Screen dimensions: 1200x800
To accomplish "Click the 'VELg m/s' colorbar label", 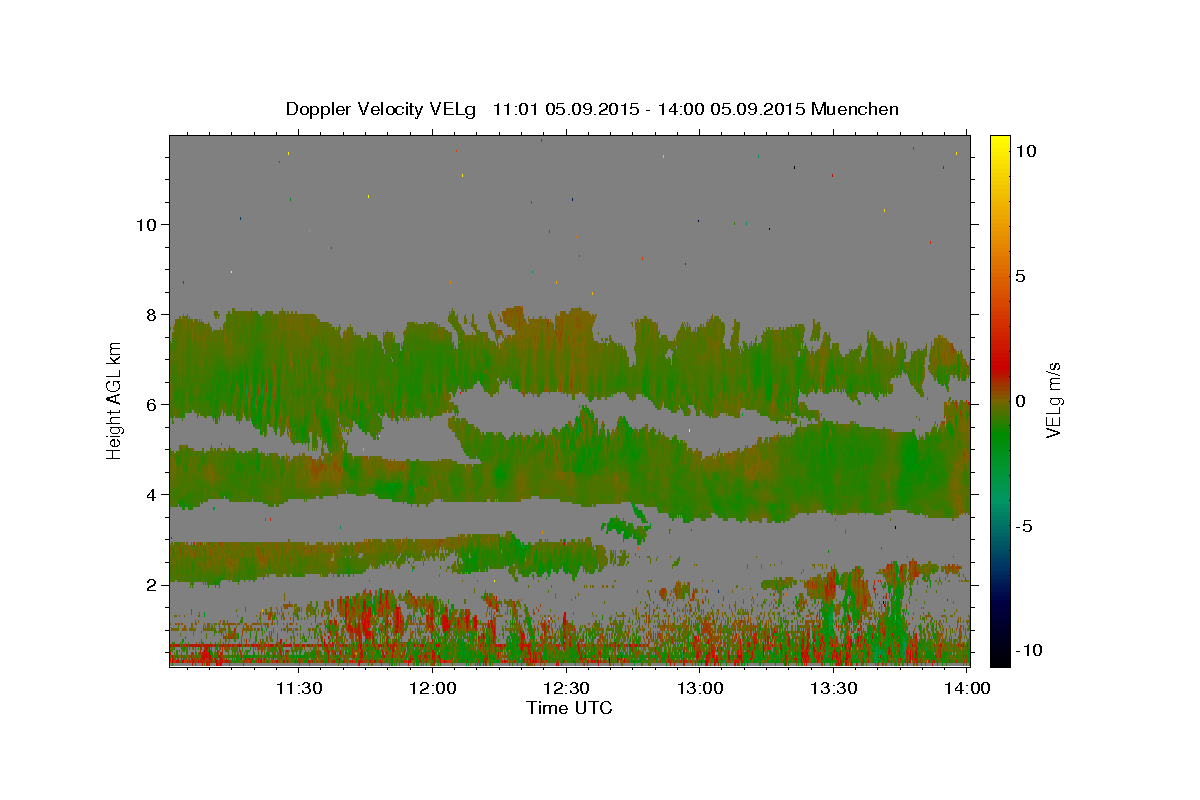I will tap(1053, 400).
